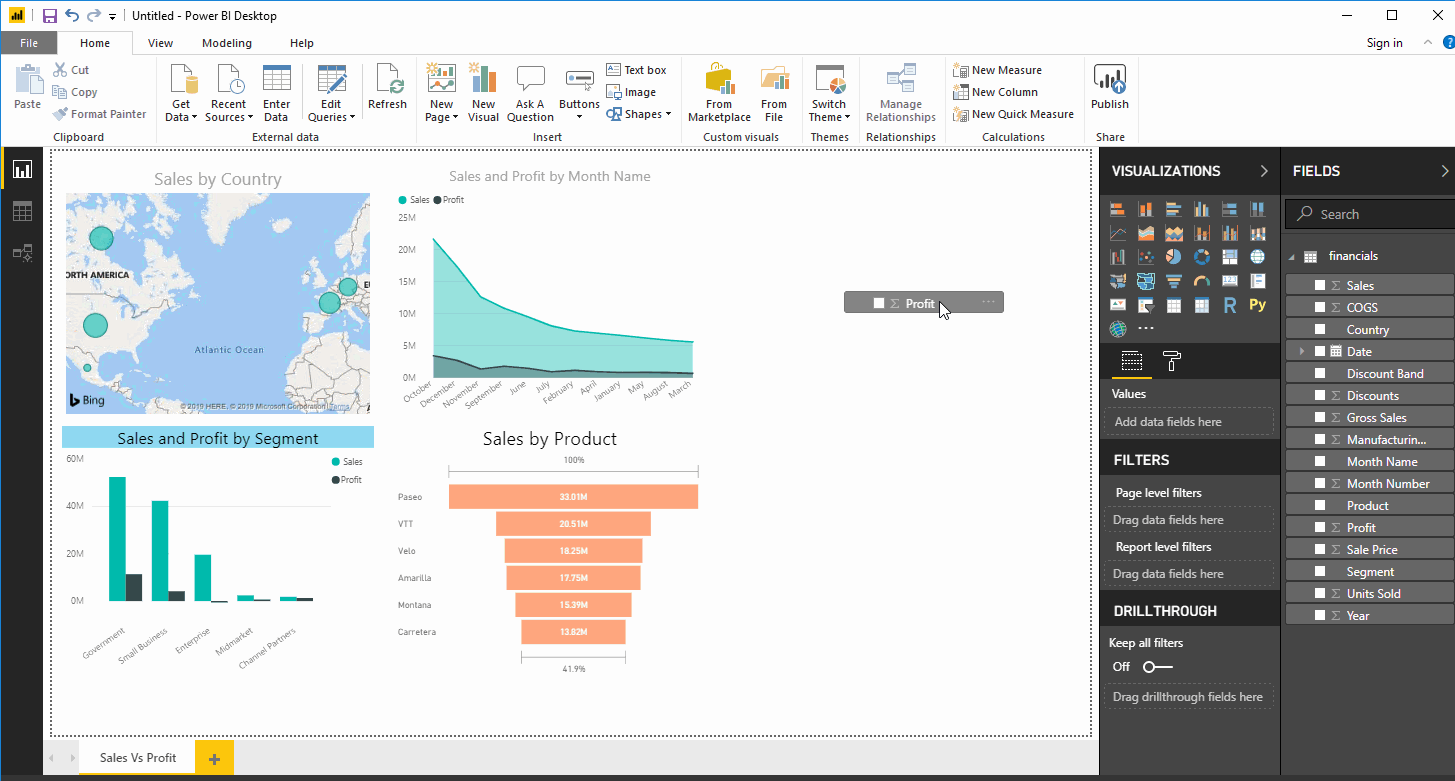This screenshot has width=1455, height=781.
Task: Insert a line chart visualization
Action: point(1118,233)
